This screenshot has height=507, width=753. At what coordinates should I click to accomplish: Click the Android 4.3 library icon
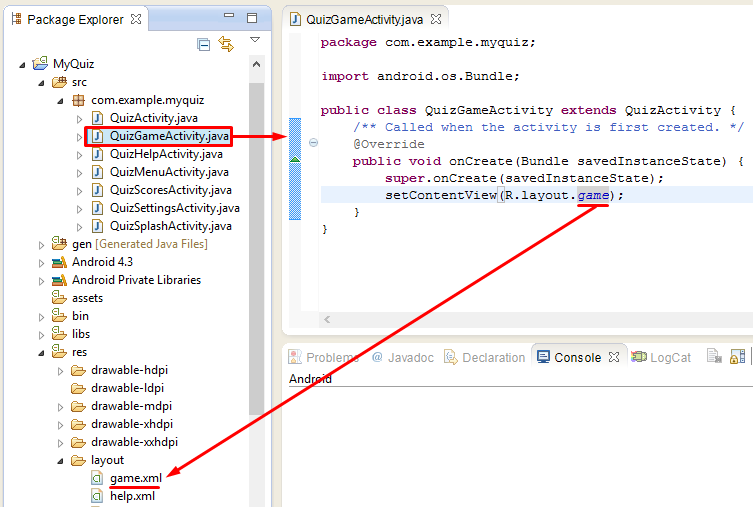click(59, 262)
